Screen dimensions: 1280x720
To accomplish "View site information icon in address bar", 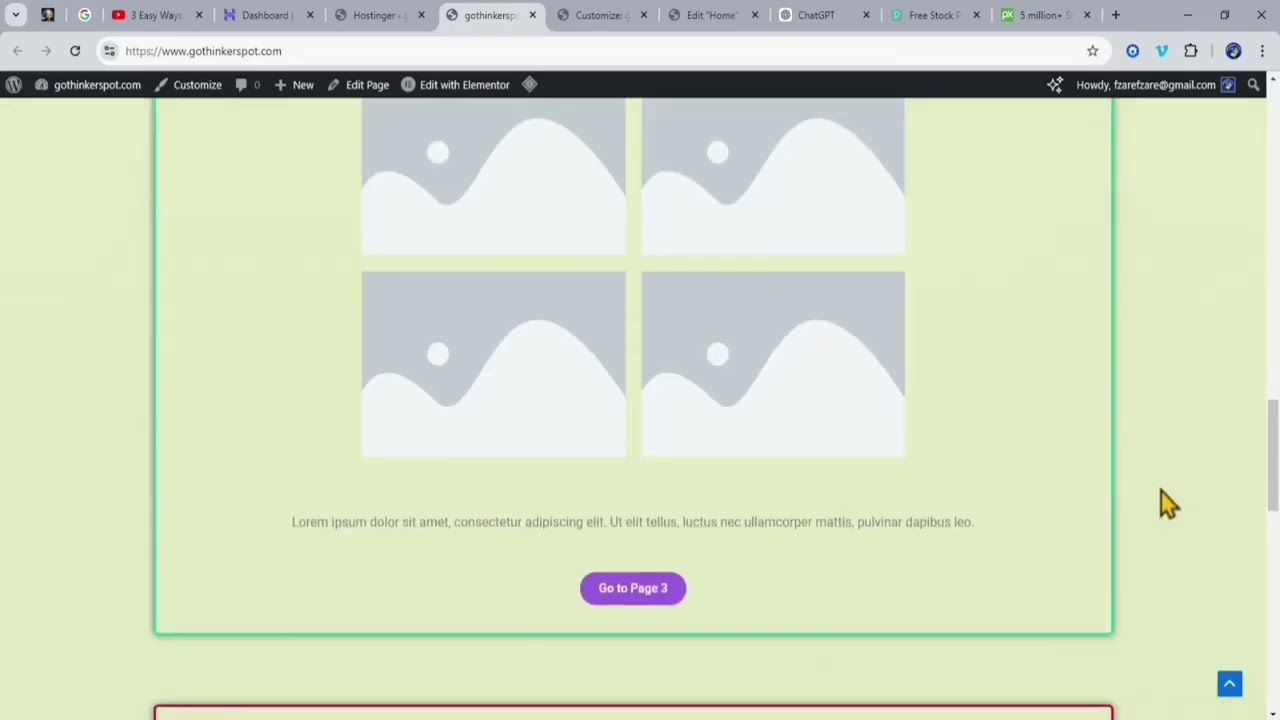I will pyautogui.click(x=109, y=51).
